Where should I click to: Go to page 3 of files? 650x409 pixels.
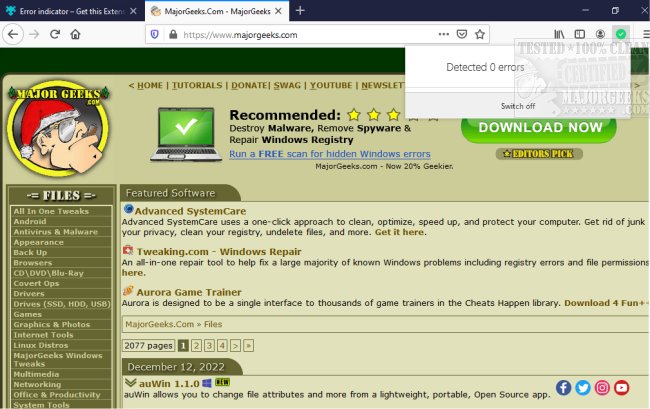coord(209,346)
